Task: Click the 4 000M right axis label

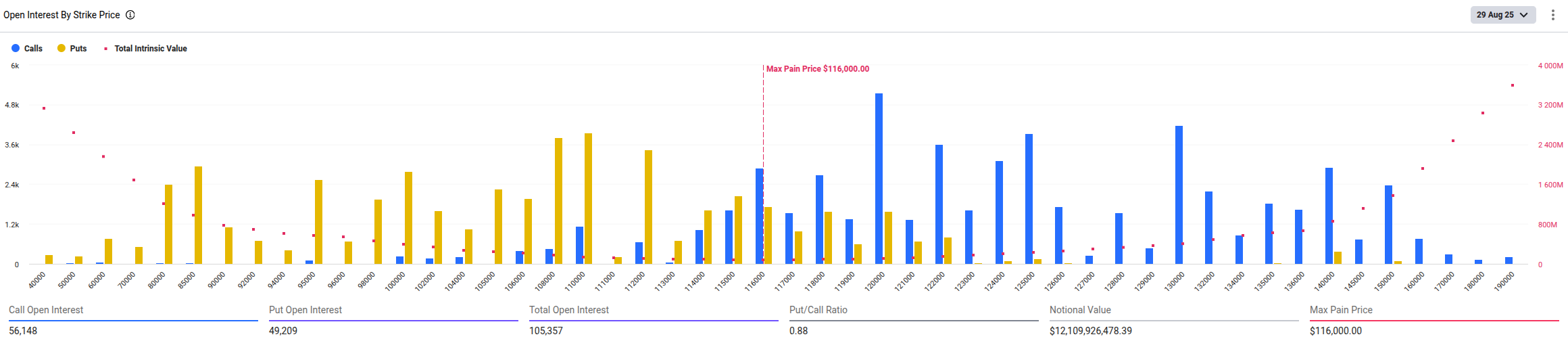Action: [x=1550, y=66]
